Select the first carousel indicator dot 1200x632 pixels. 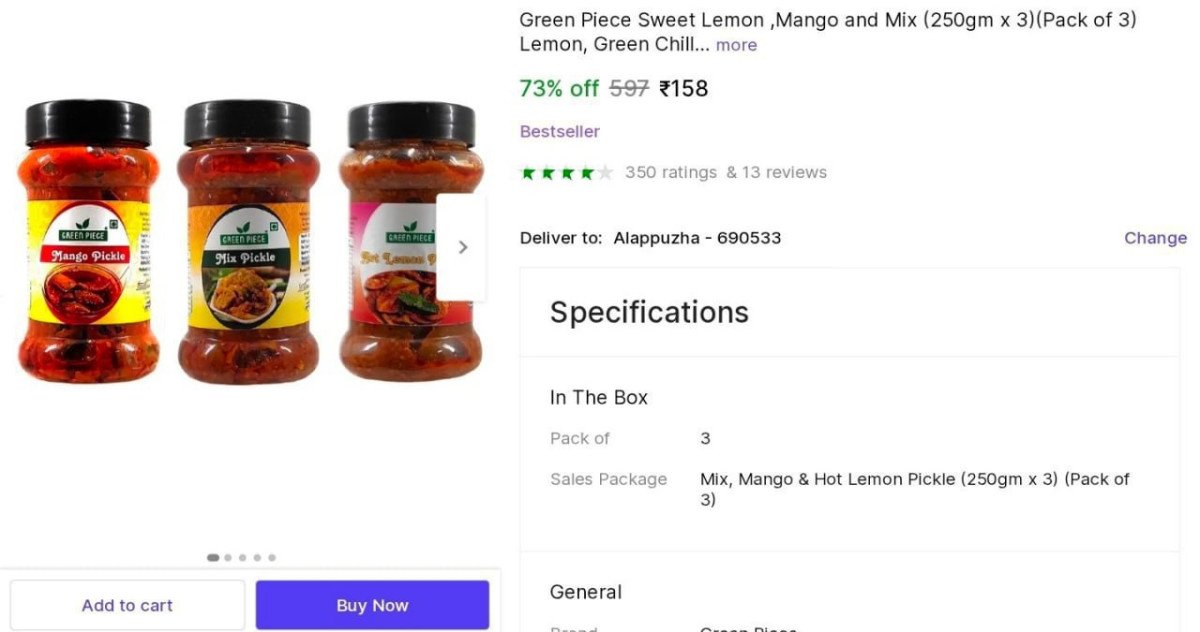click(213, 558)
